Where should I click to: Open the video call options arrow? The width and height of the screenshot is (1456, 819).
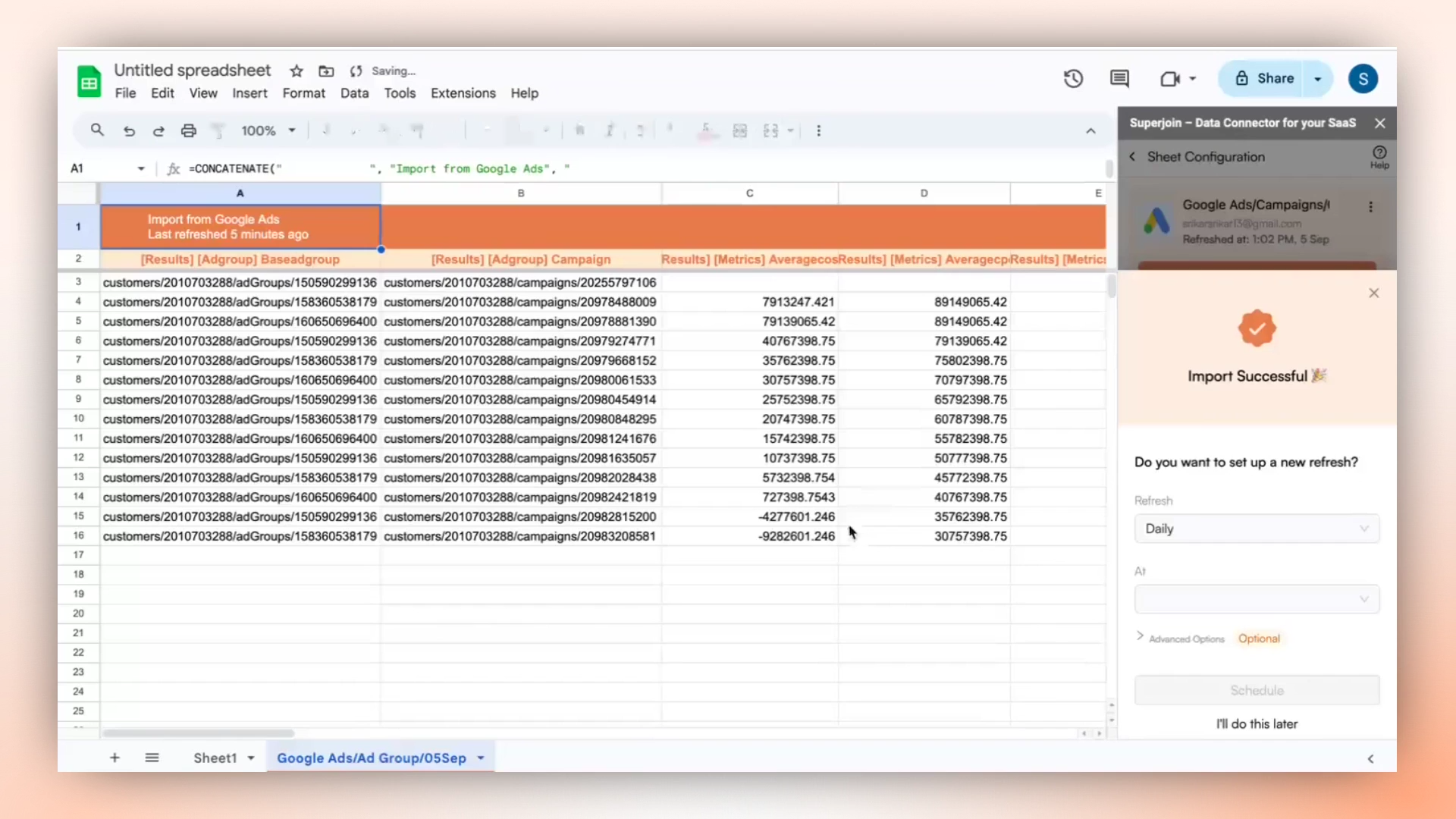tap(1193, 79)
